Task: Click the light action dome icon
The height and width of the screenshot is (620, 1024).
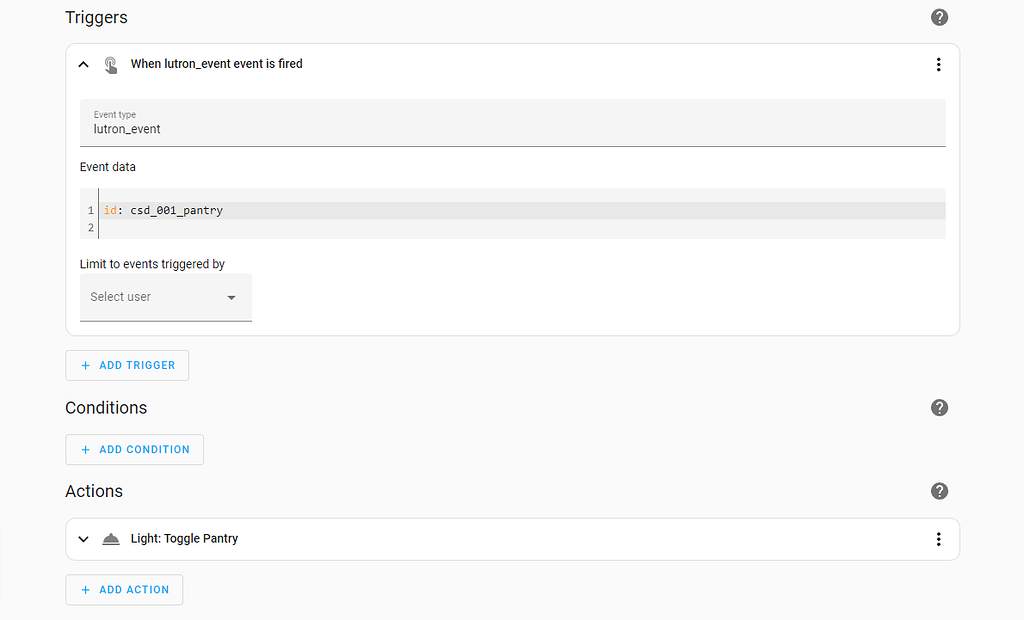Action: point(111,539)
